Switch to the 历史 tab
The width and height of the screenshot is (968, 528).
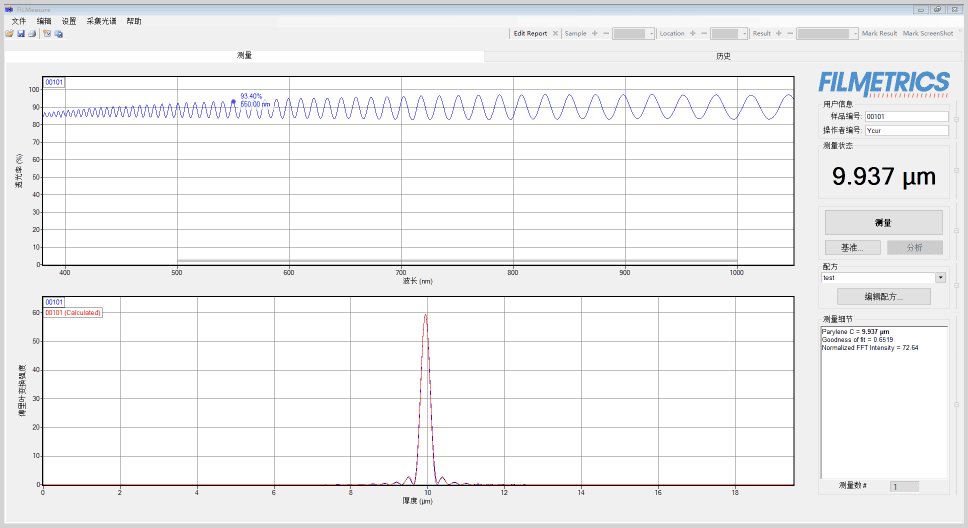(x=723, y=56)
